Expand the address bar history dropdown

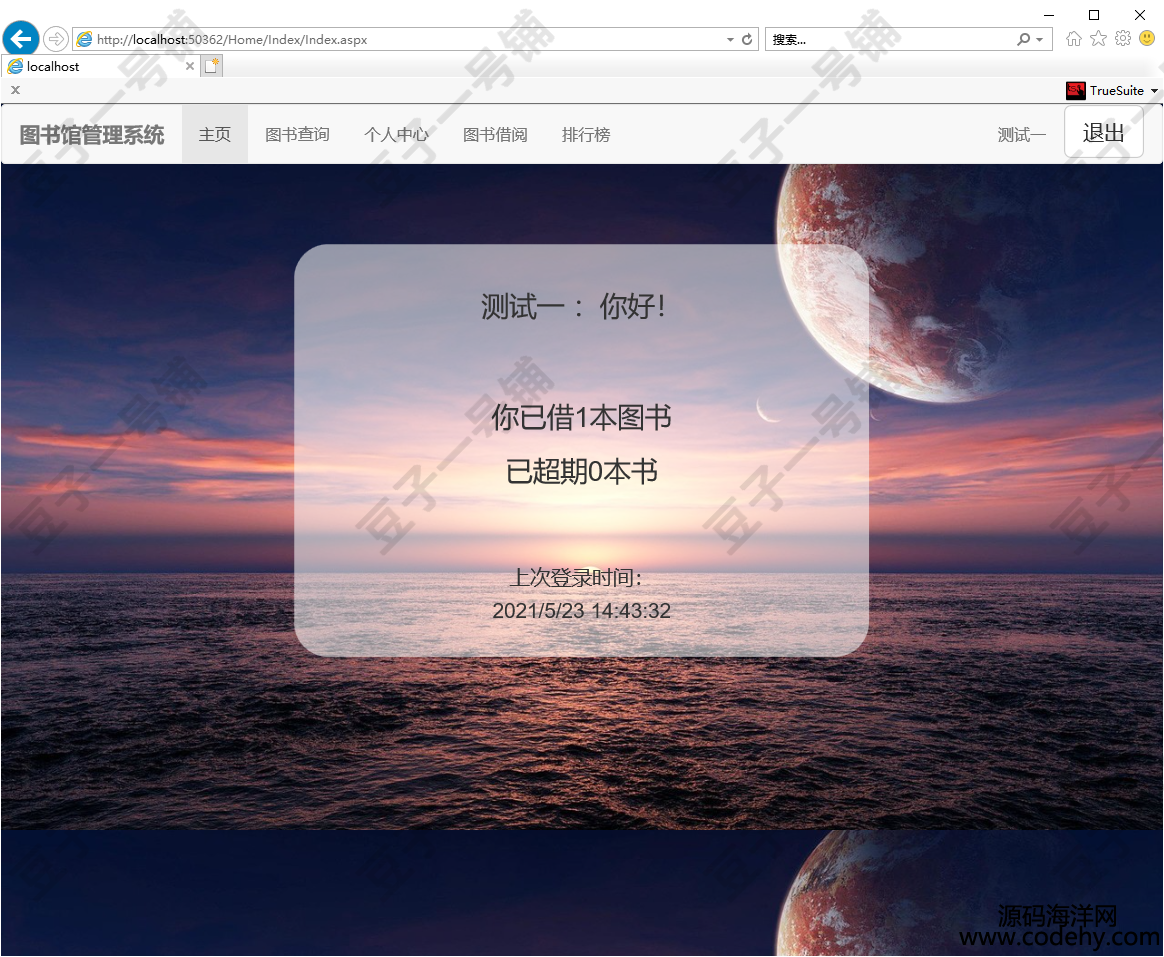click(730, 39)
